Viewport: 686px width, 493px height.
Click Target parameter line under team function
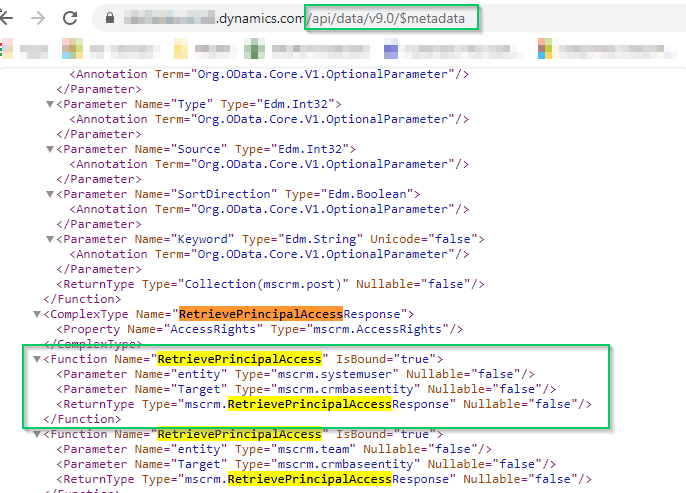[306, 464]
